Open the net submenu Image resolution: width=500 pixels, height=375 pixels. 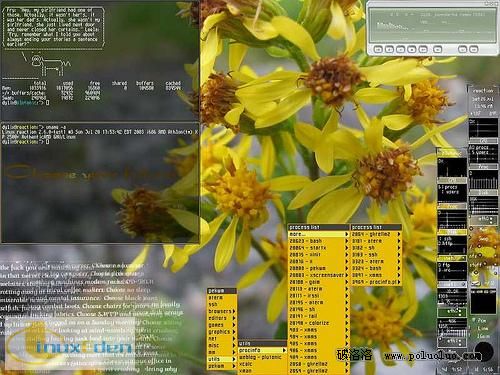(222, 339)
